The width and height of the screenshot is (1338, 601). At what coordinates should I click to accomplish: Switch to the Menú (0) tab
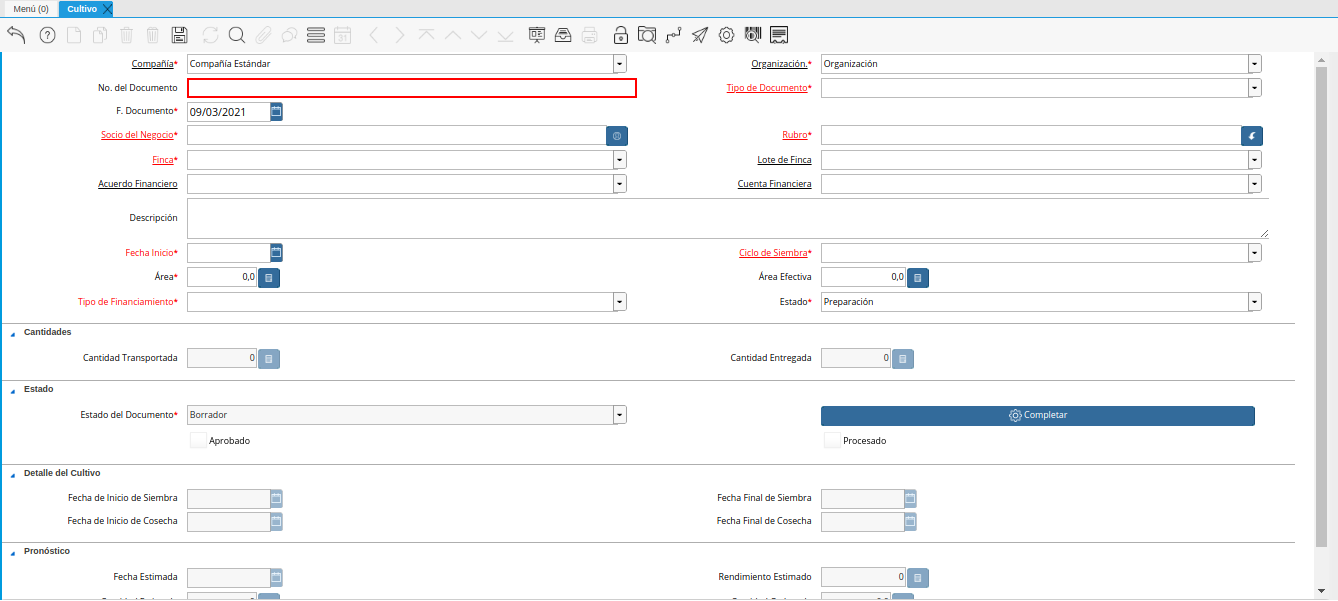[30, 9]
